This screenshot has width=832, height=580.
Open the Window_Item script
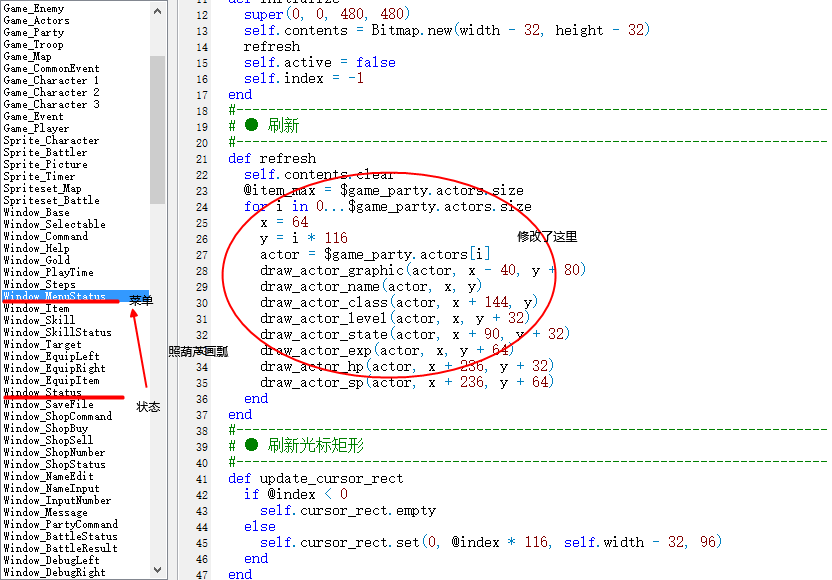[36, 308]
